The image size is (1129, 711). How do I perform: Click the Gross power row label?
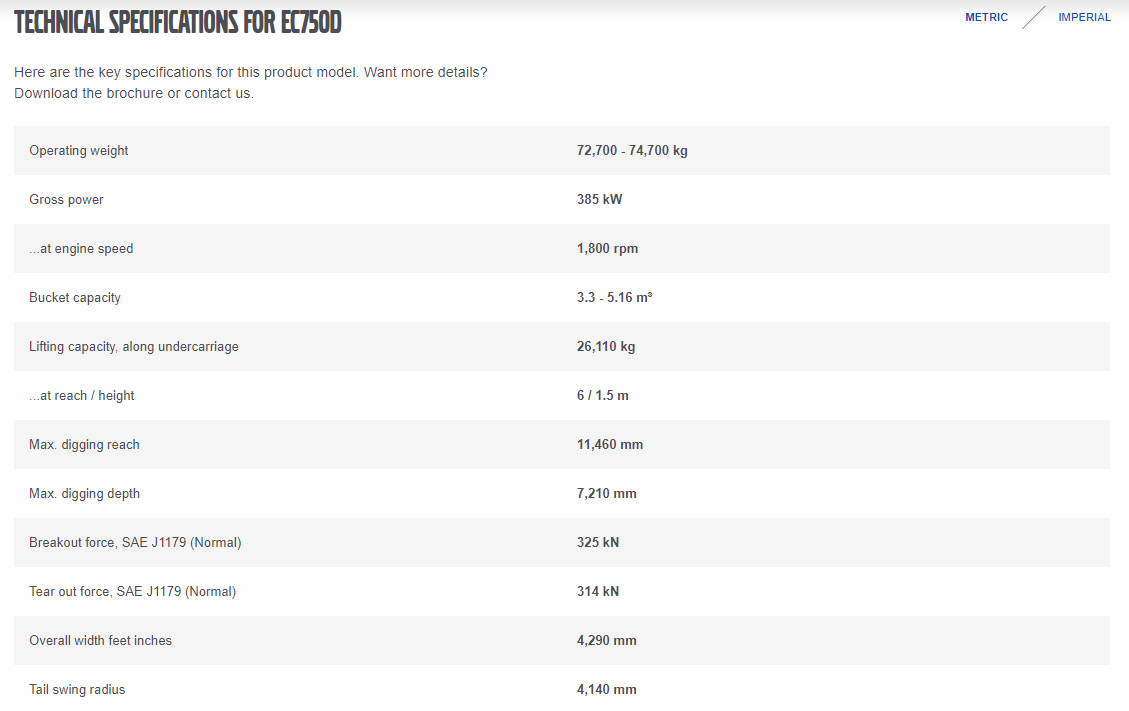click(x=67, y=200)
